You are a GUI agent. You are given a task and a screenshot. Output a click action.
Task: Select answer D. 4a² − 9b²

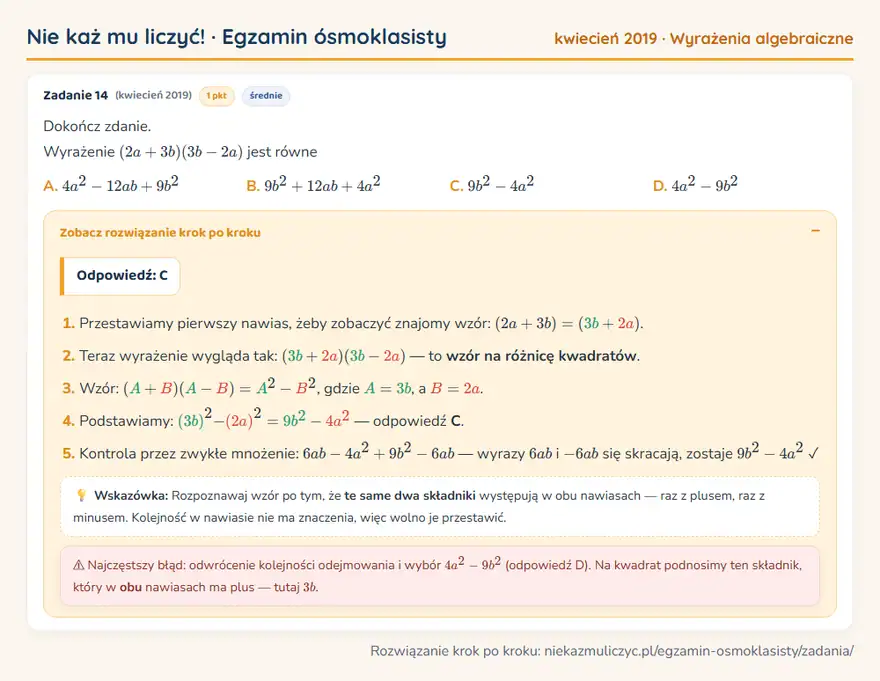[695, 184]
